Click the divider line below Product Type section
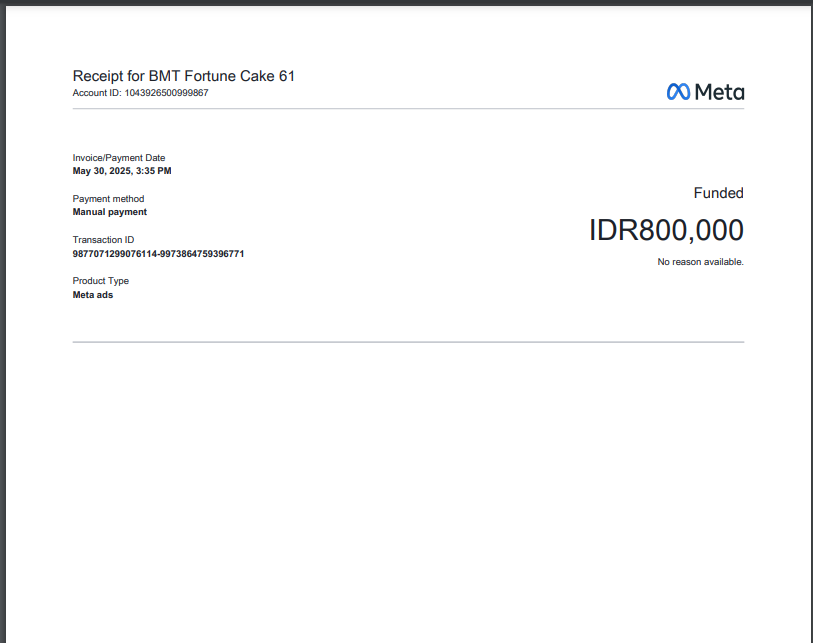 click(x=408, y=342)
